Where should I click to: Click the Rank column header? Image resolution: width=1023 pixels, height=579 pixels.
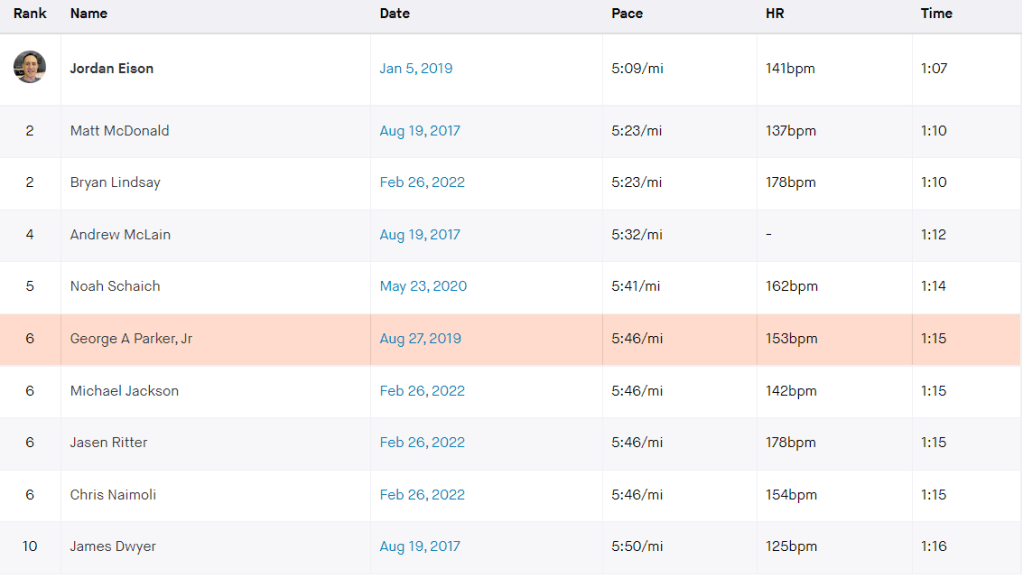point(30,14)
